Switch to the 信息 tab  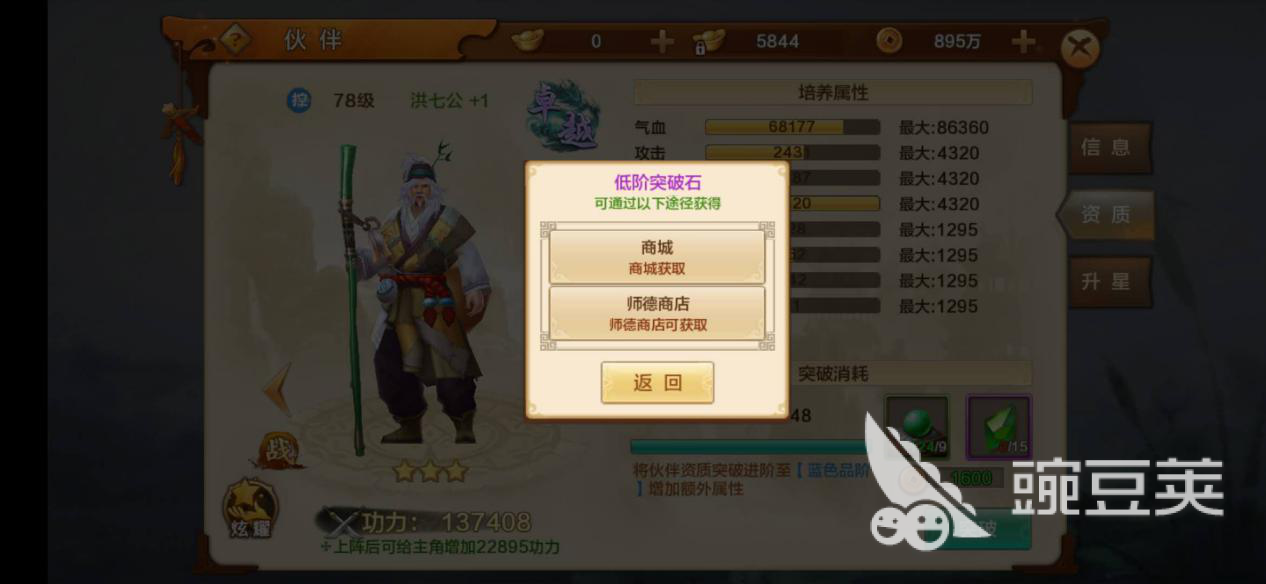1108,148
